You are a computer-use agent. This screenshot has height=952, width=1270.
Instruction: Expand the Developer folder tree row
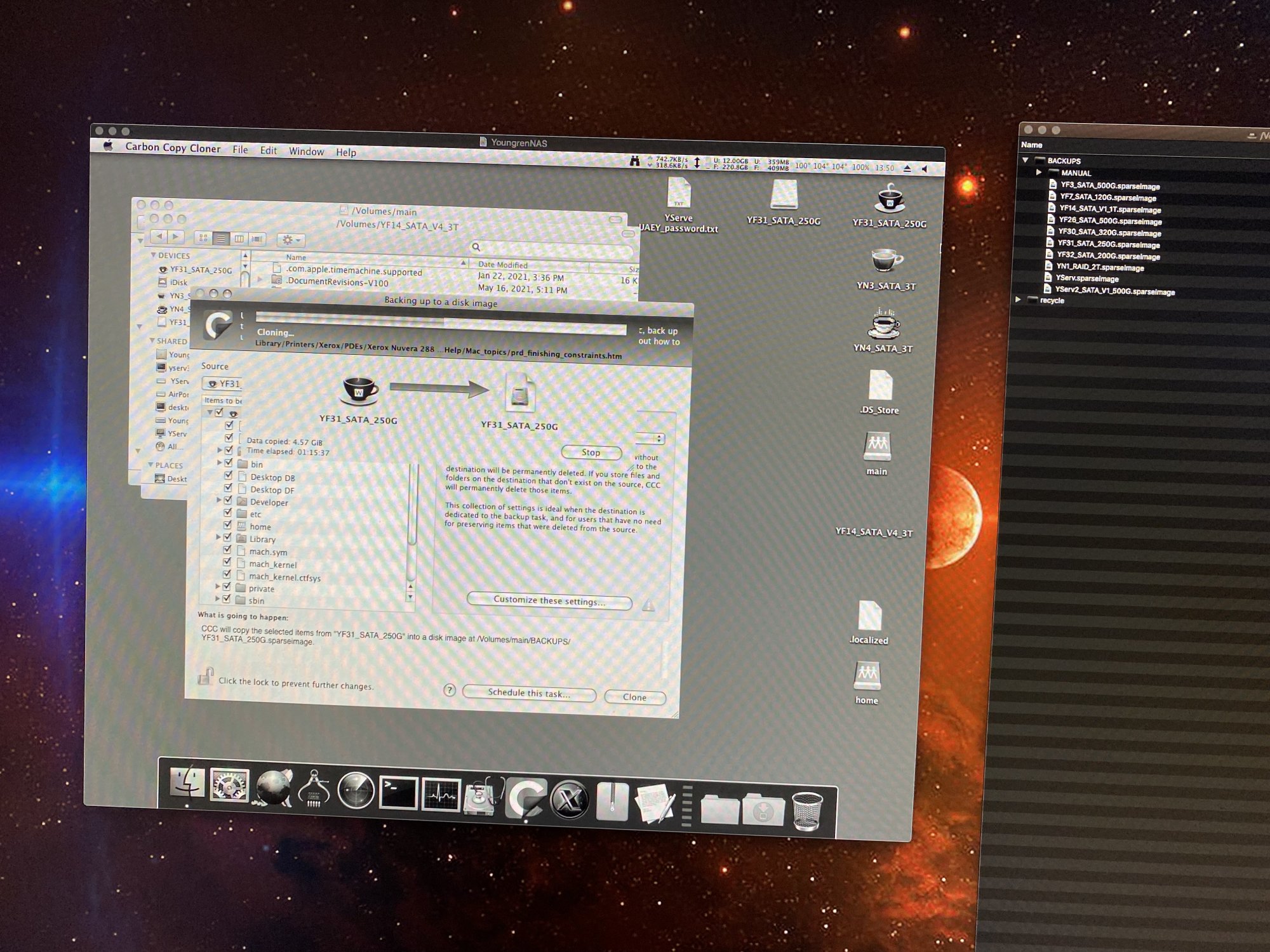coord(219,500)
